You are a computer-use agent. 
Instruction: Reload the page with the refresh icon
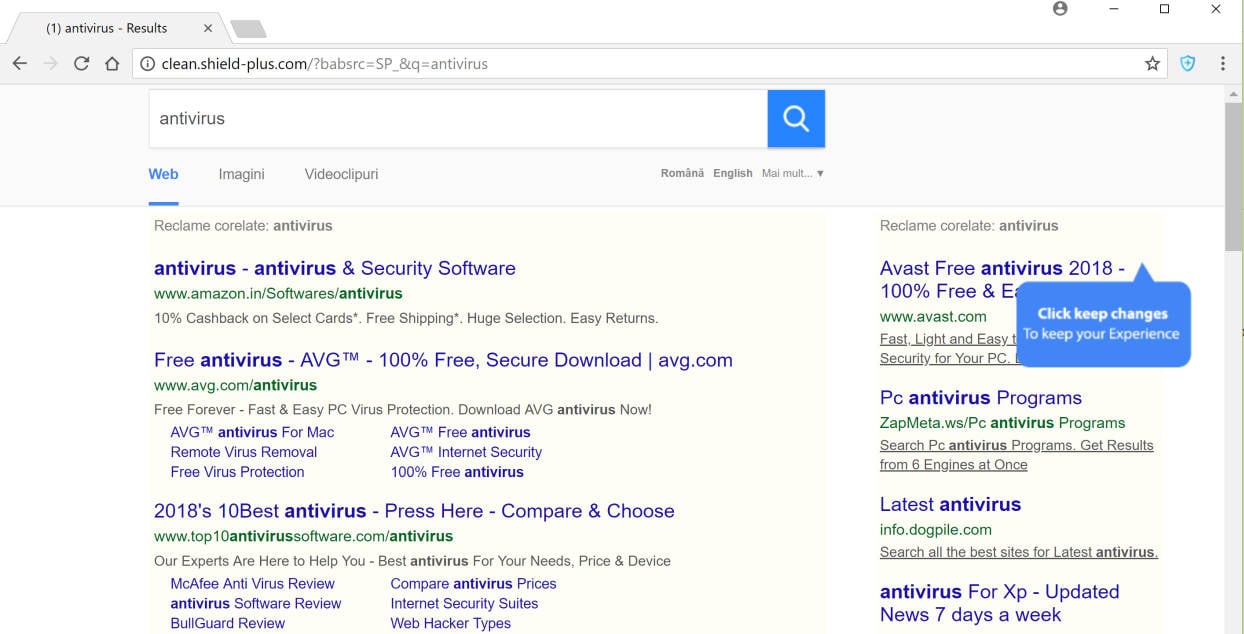(82, 63)
